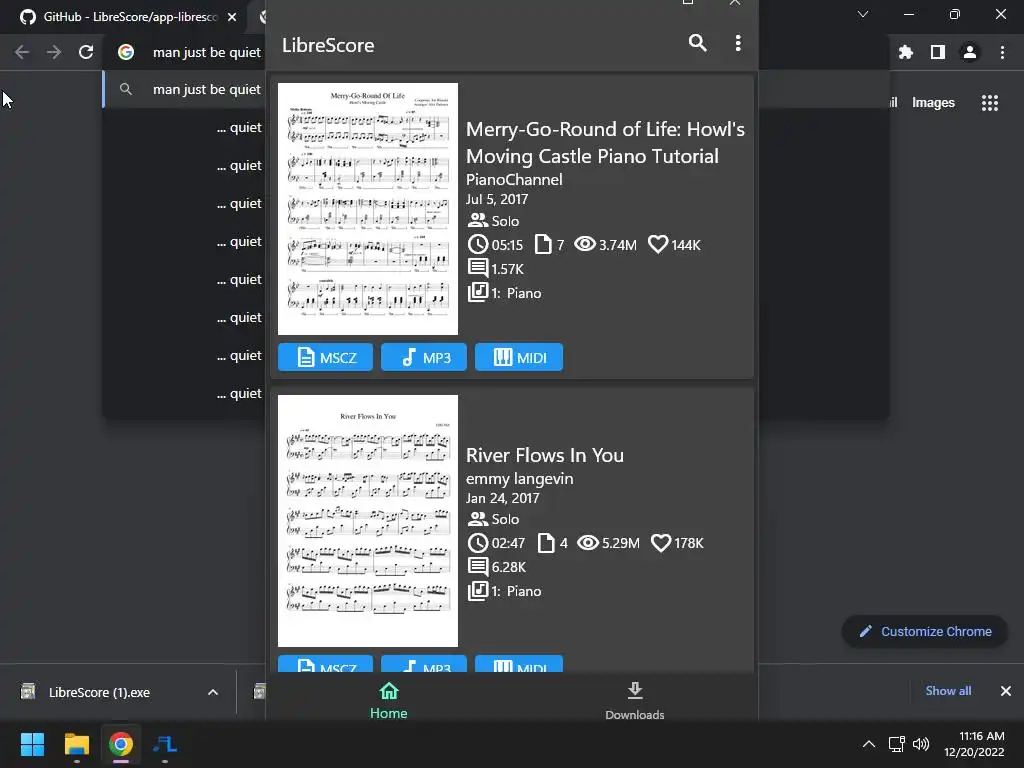The image size is (1024, 768).
Task: Switch to the Home tab
Action: [389, 700]
